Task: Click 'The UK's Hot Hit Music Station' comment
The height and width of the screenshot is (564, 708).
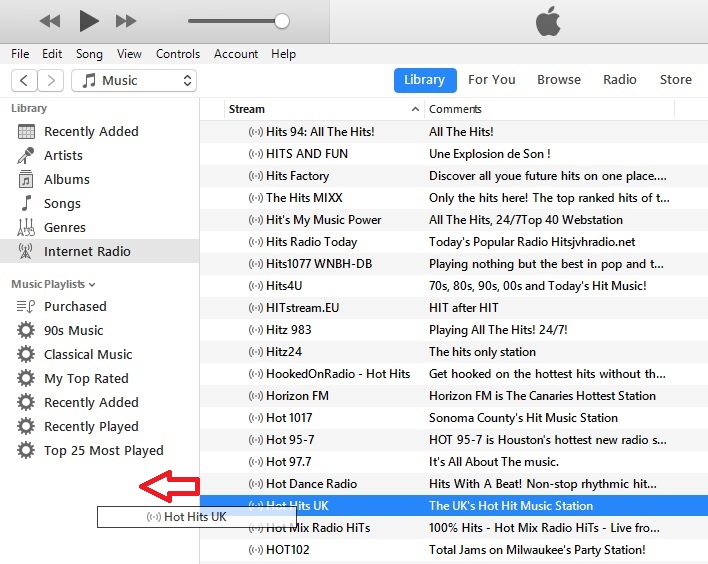Action: click(x=511, y=506)
